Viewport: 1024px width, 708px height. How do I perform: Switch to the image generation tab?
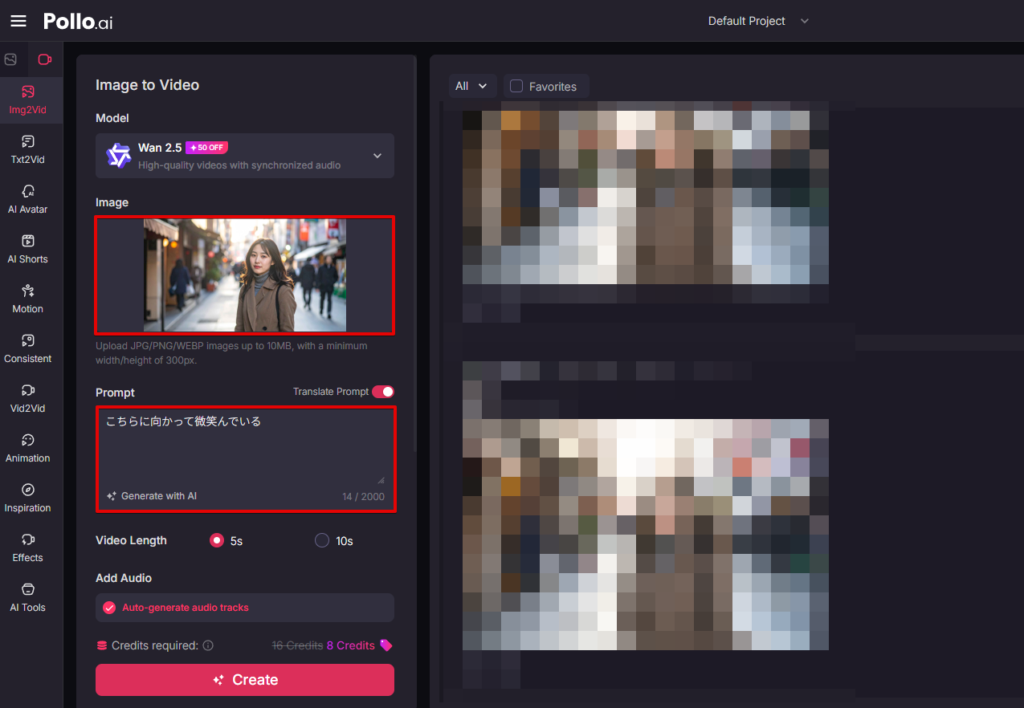11,60
